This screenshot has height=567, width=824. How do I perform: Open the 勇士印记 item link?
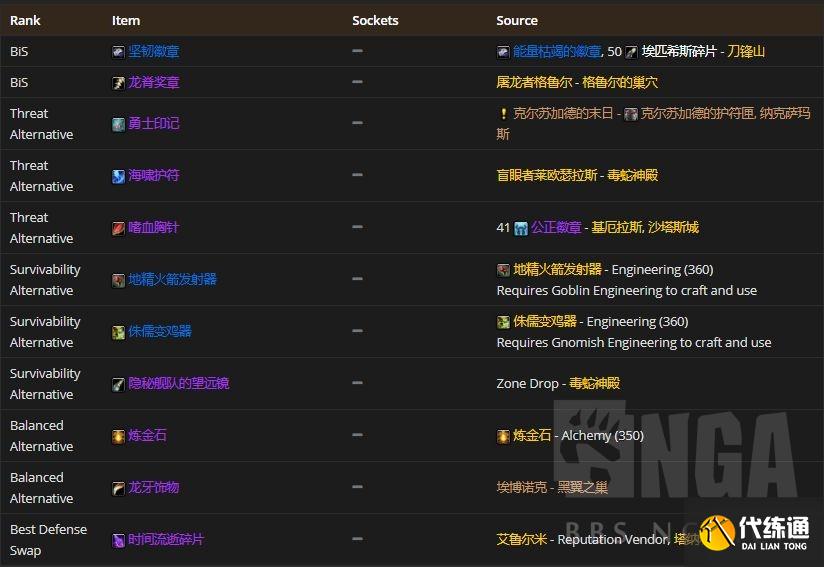pos(153,123)
